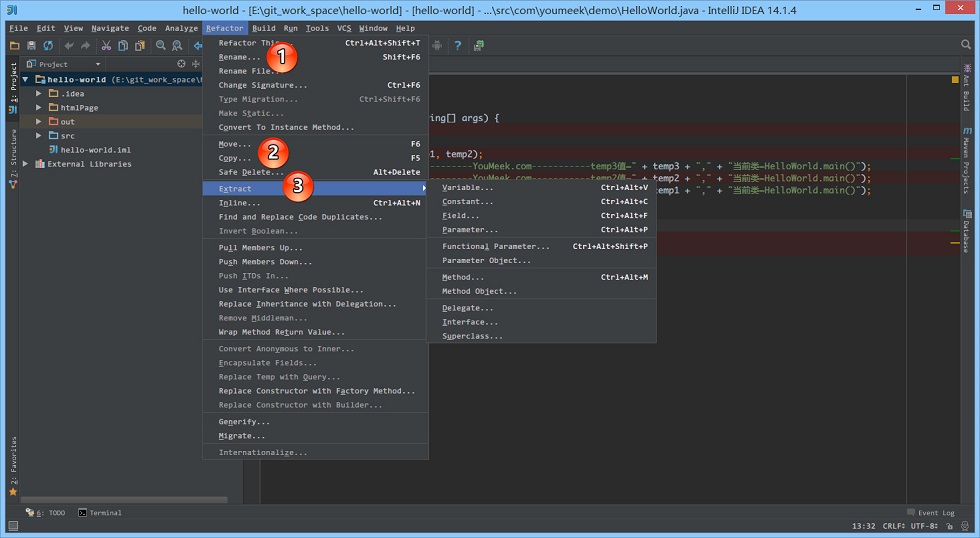The image size is (980, 538).
Task: Click the Paste toolbar icon
Action: click(x=140, y=46)
